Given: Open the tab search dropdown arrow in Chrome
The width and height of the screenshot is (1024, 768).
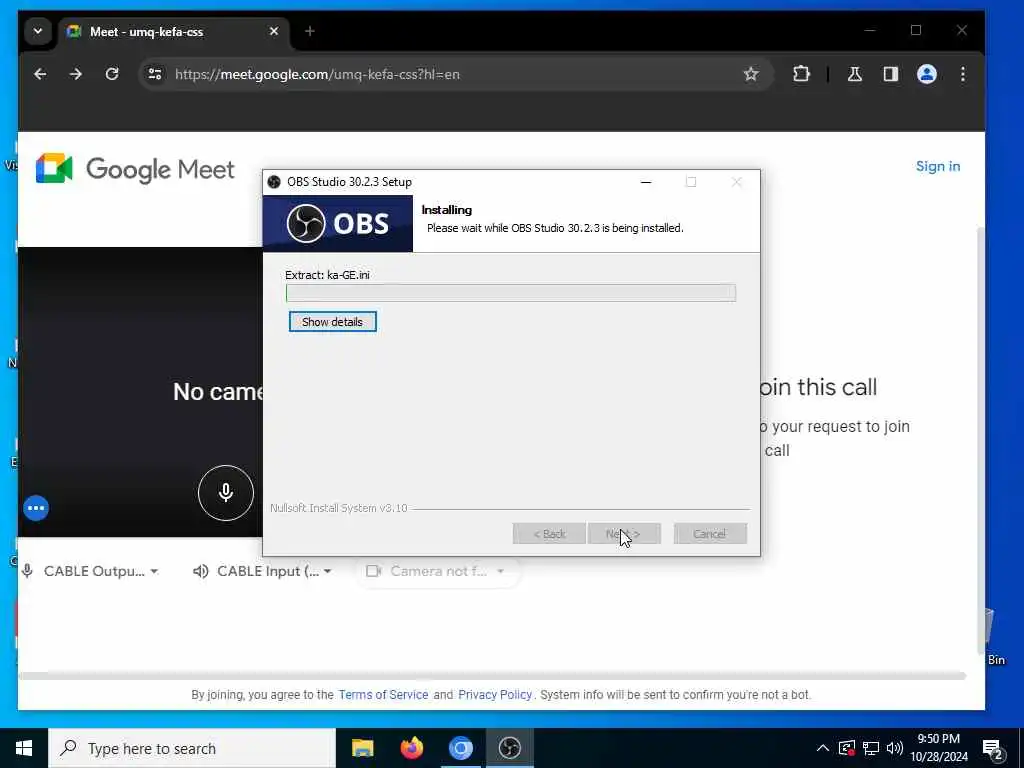Looking at the screenshot, I should 38,31.
